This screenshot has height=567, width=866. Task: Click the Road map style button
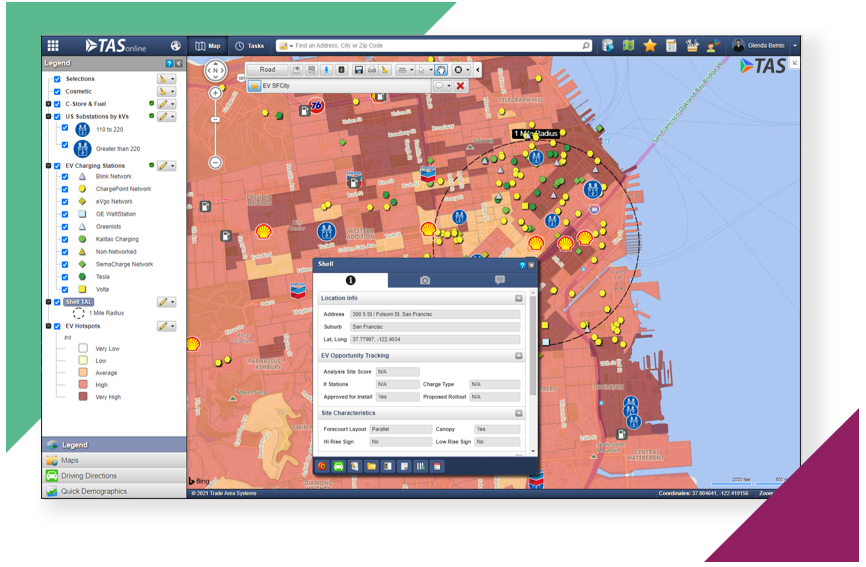point(267,70)
